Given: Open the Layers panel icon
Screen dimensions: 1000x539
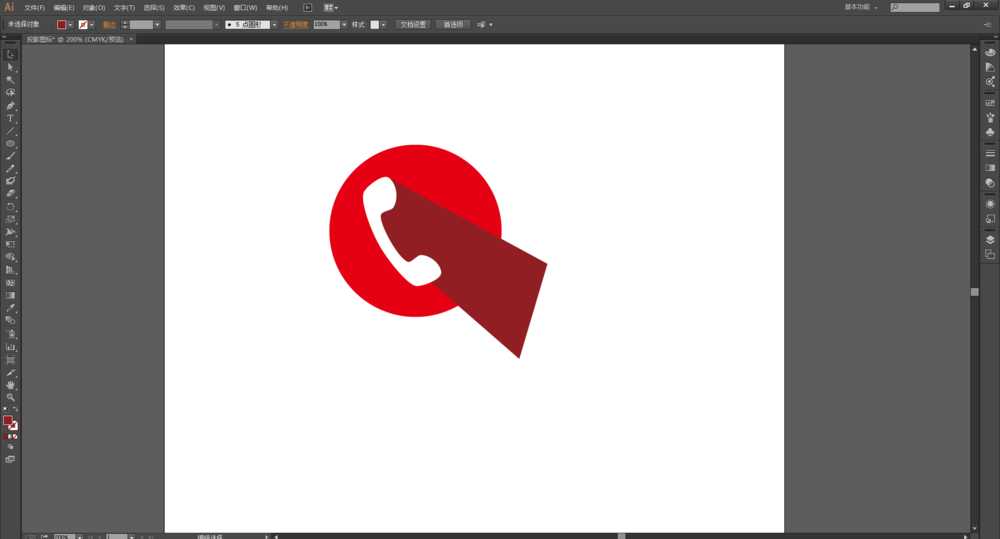Looking at the screenshot, I should tap(990, 240).
